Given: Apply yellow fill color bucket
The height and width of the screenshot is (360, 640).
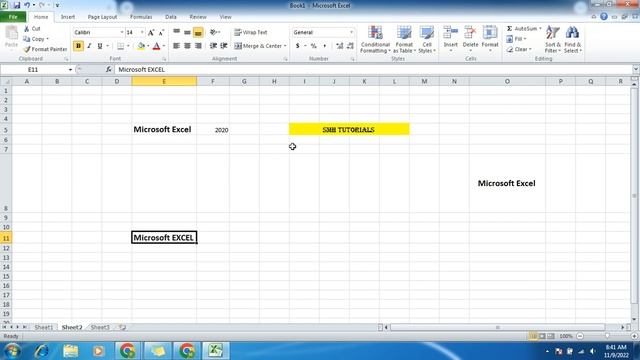Looking at the screenshot, I should point(141,46).
